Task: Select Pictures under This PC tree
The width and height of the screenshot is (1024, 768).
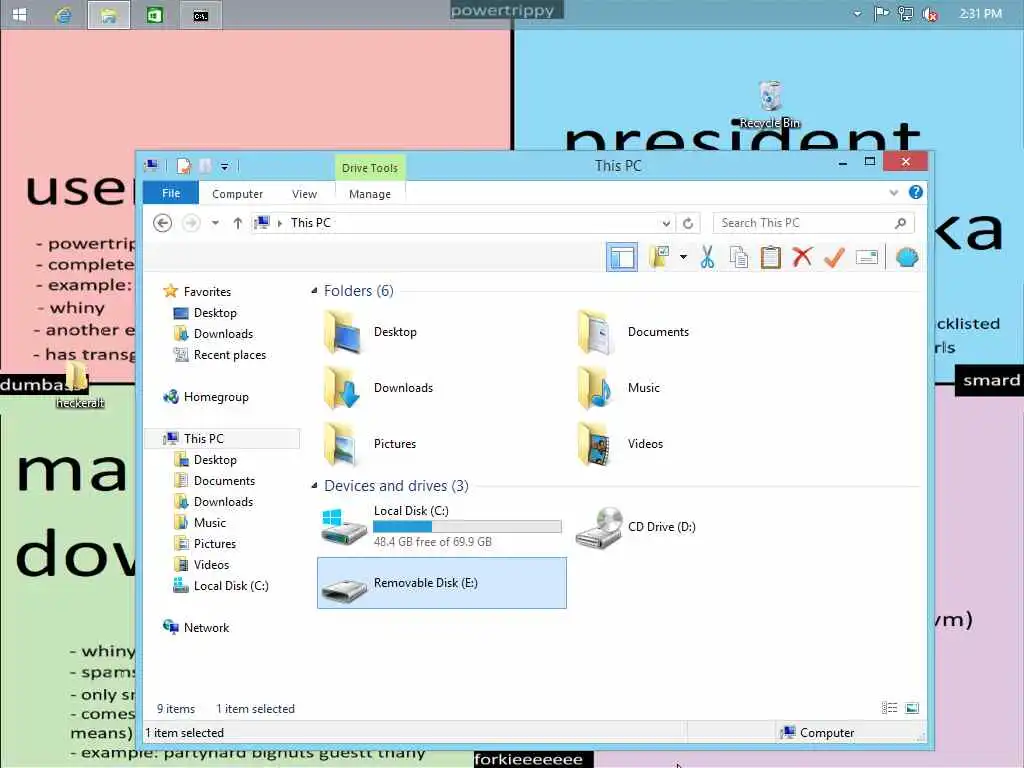Action: tap(205, 543)
